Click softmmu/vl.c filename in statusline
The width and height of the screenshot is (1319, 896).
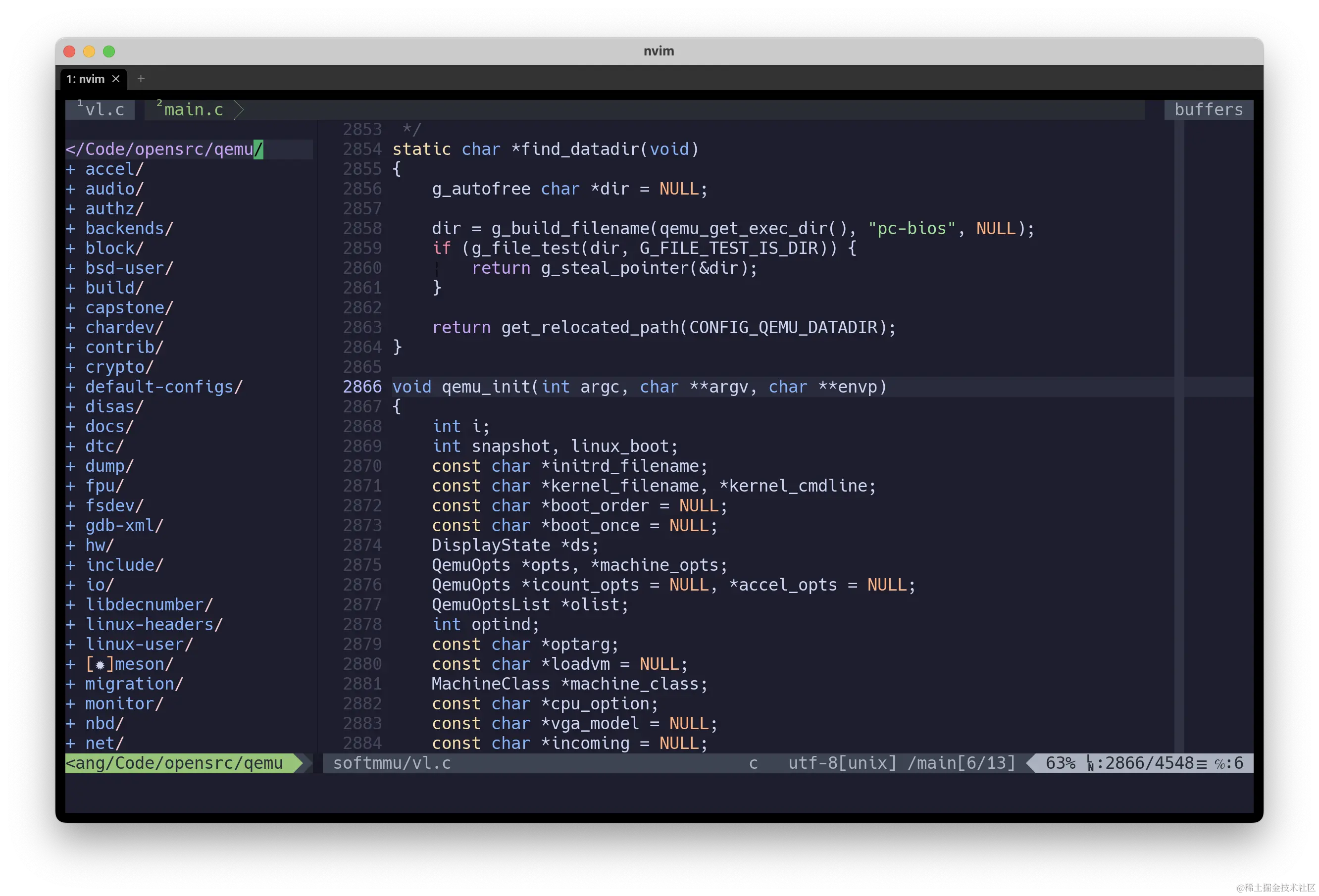392,763
